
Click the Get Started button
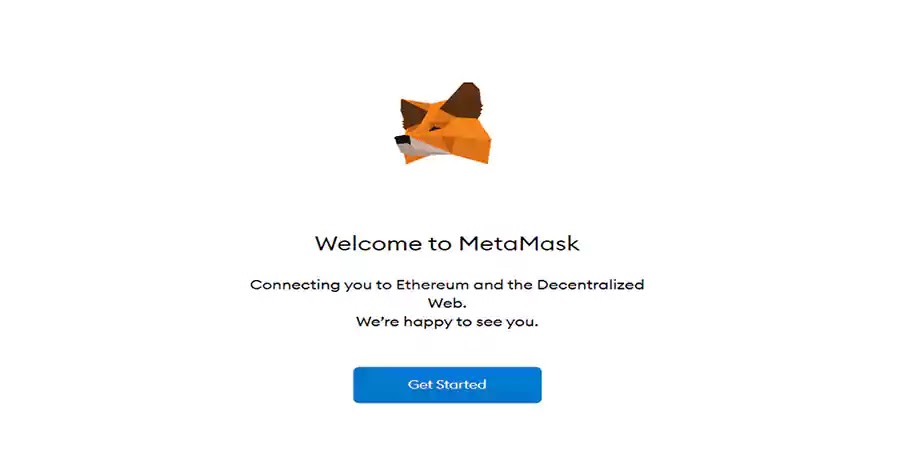pyautogui.click(x=447, y=385)
